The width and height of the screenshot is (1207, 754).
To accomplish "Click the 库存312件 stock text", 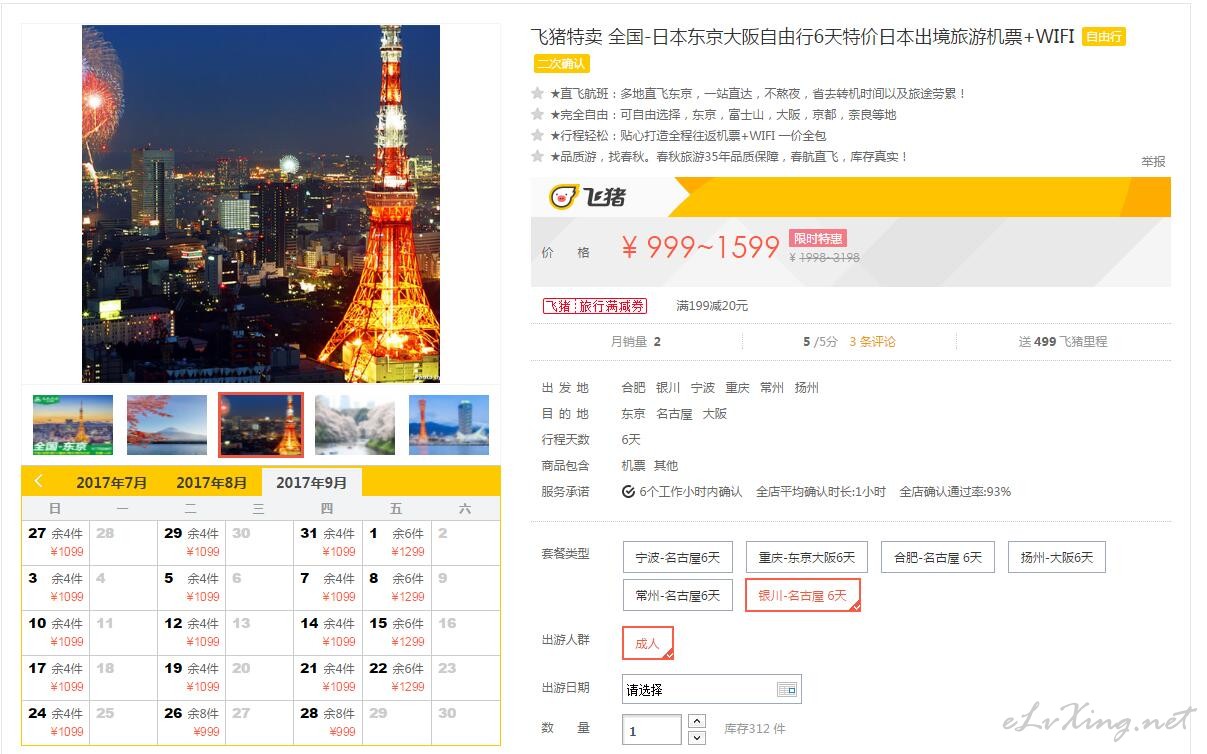I will pos(755,729).
